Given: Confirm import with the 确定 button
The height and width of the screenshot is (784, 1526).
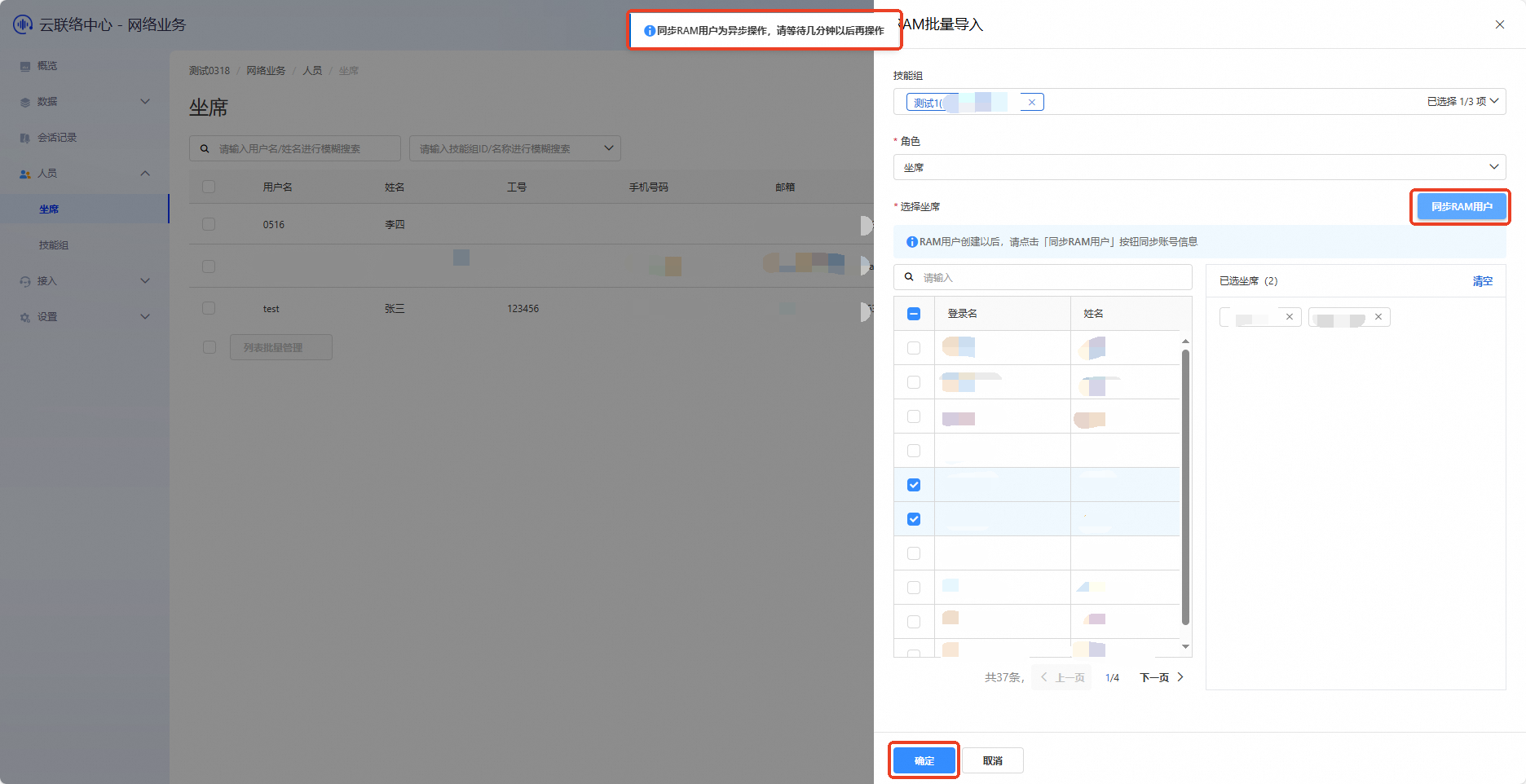Looking at the screenshot, I should [x=924, y=760].
